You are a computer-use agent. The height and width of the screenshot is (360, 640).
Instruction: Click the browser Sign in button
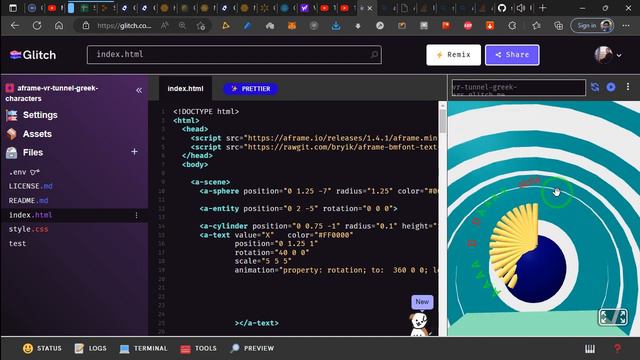pyautogui.click(x=592, y=26)
